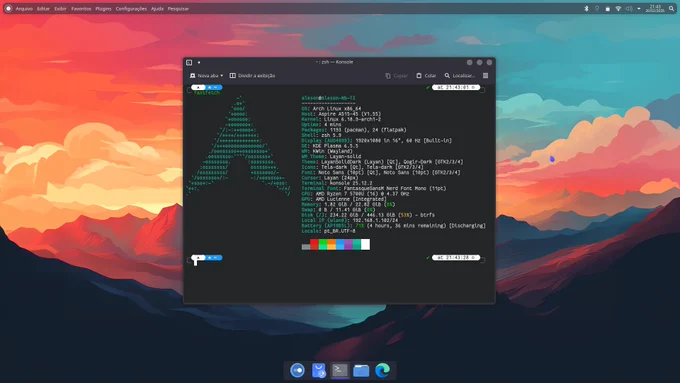Open the Discover software store dock icon
680x383 pixels.
coord(319,370)
